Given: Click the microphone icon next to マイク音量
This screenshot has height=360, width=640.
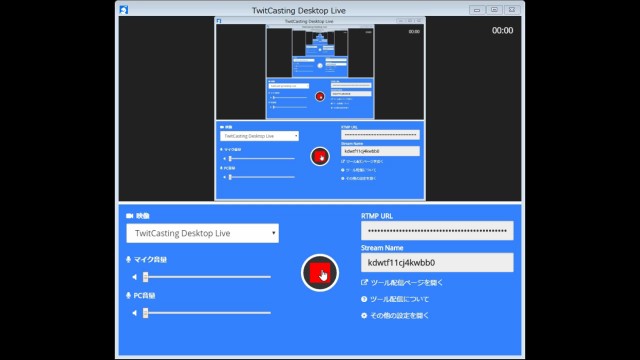Looking at the screenshot, I should [128, 260].
